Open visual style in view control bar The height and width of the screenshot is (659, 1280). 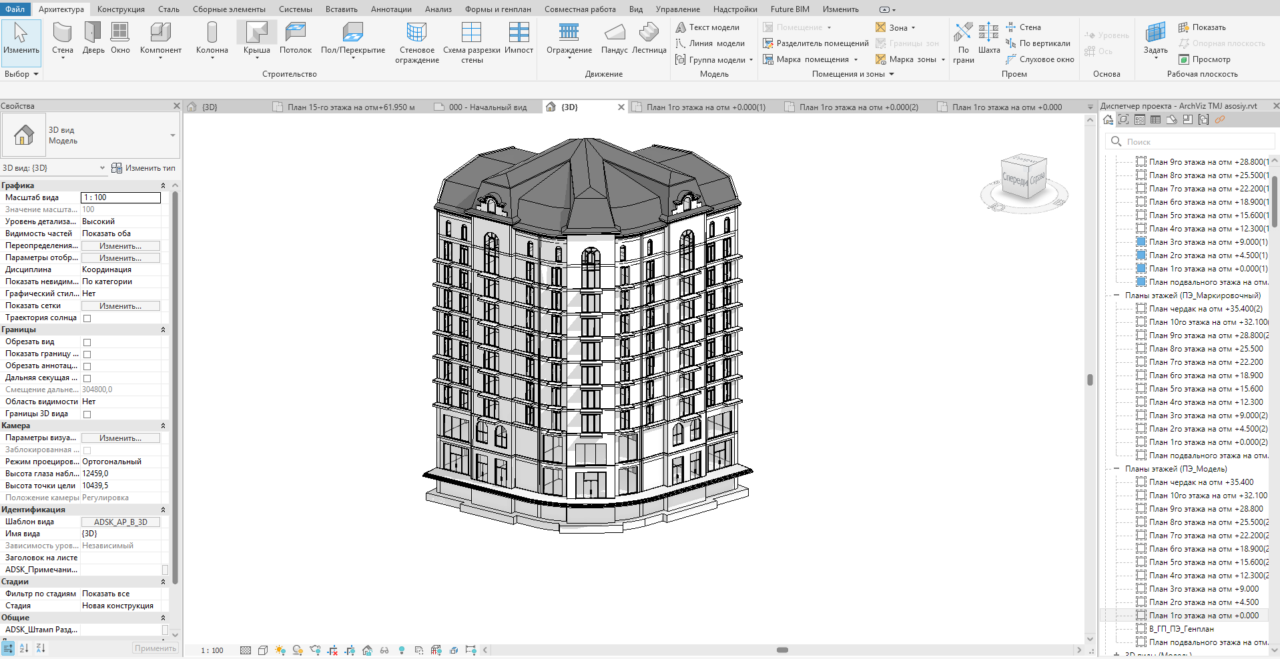(262, 650)
